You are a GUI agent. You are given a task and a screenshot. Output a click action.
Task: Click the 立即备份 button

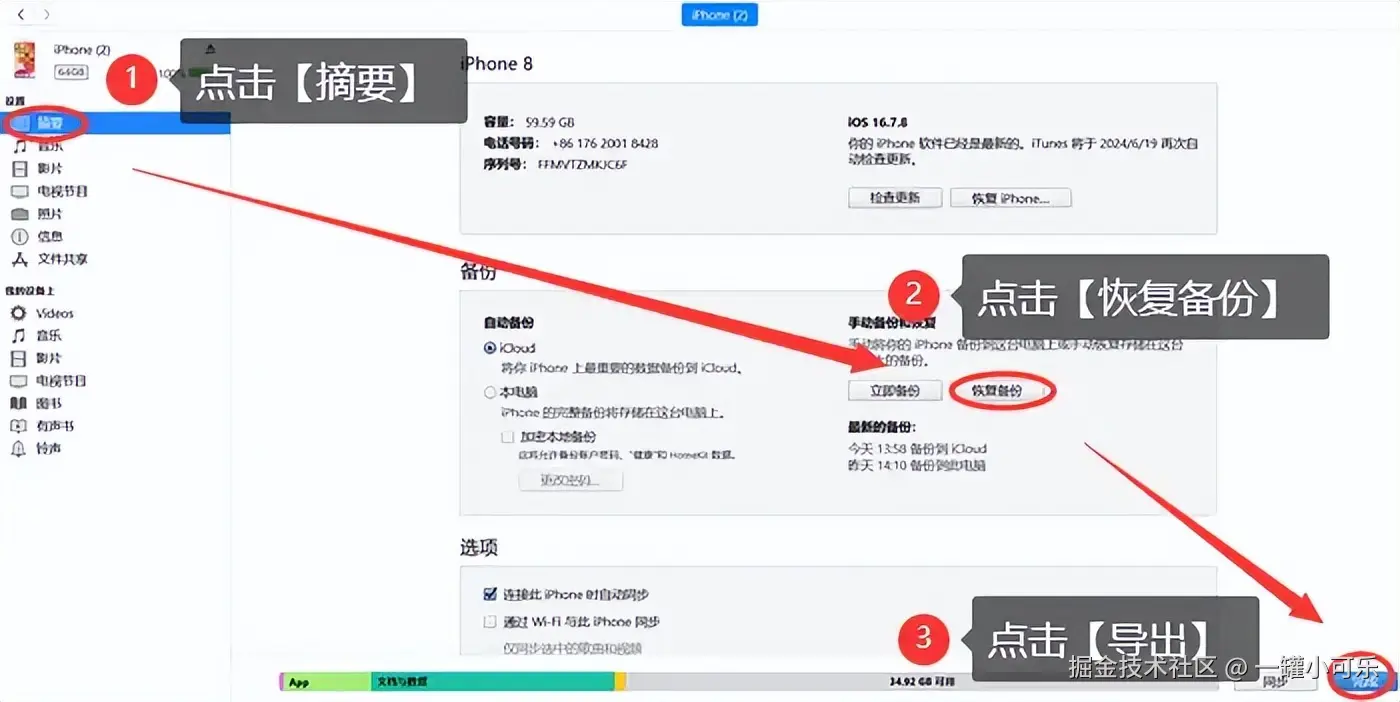[894, 391]
